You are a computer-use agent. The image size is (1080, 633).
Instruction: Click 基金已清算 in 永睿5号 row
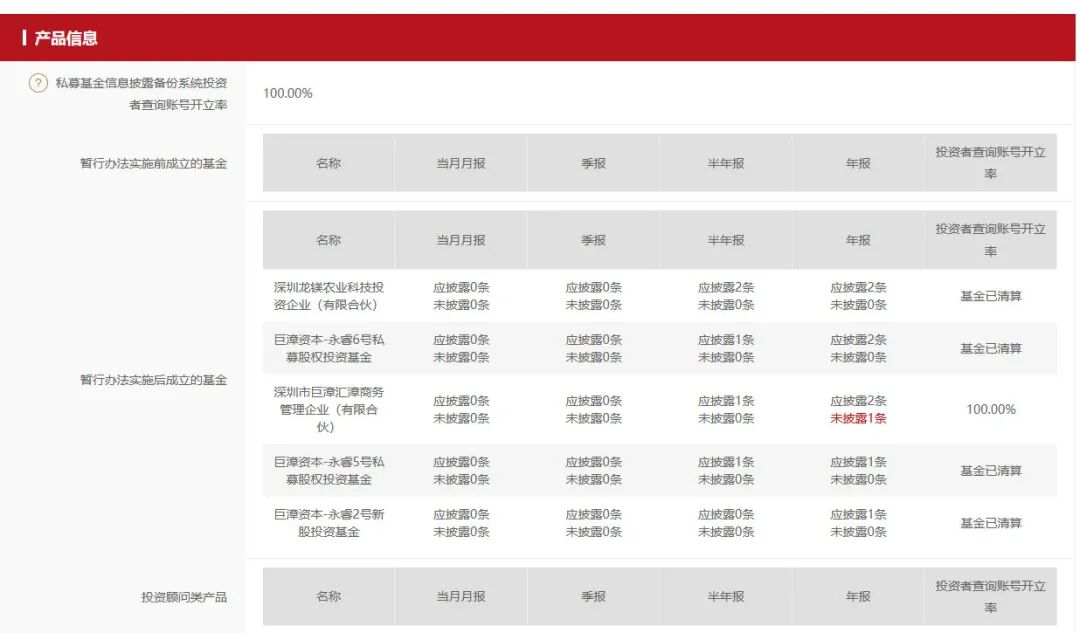pyautogui.click(x=990, y=470)
